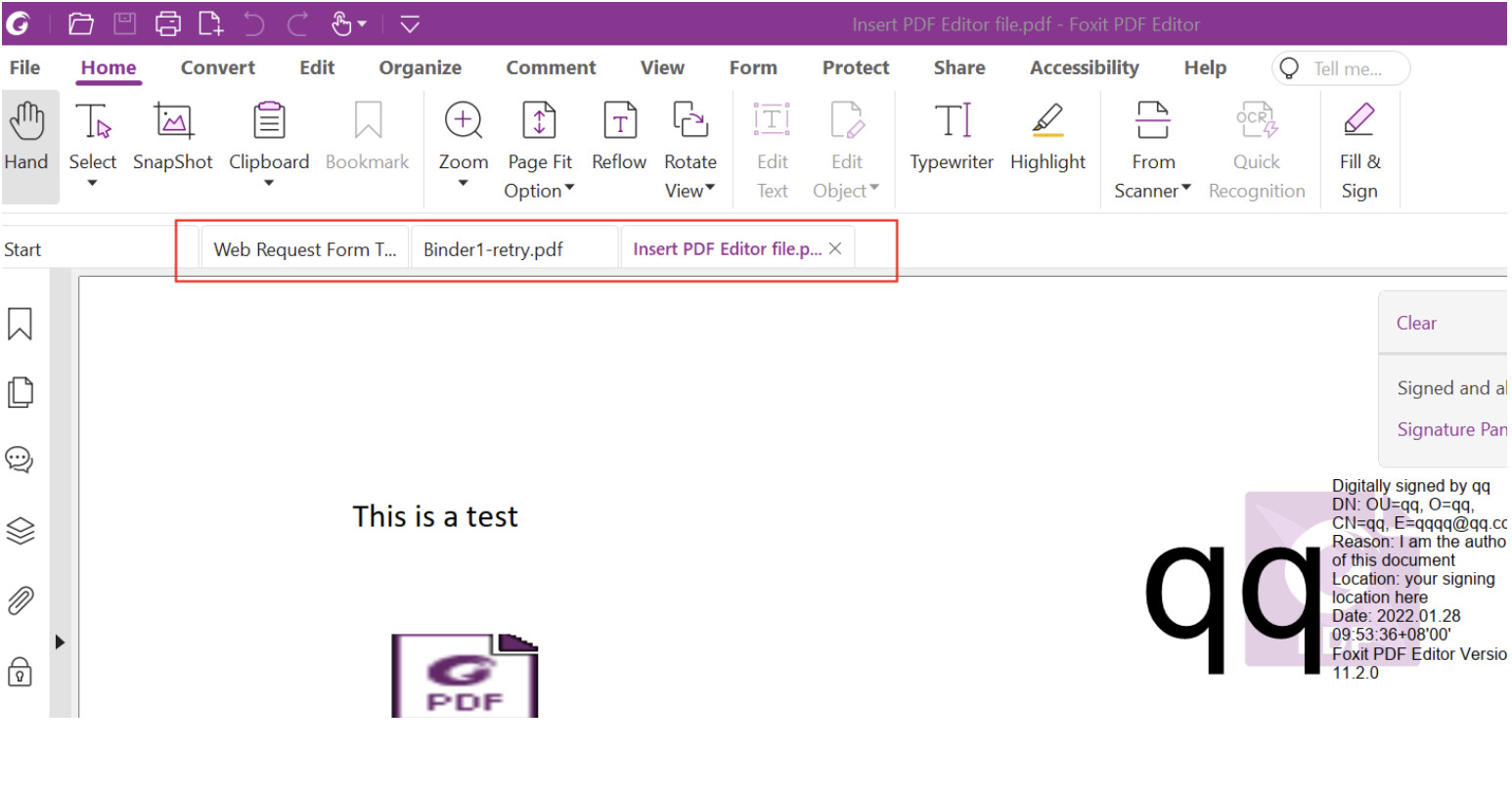
Task: Expand the Zoom dropdown arrow
Action: point(464,183)
